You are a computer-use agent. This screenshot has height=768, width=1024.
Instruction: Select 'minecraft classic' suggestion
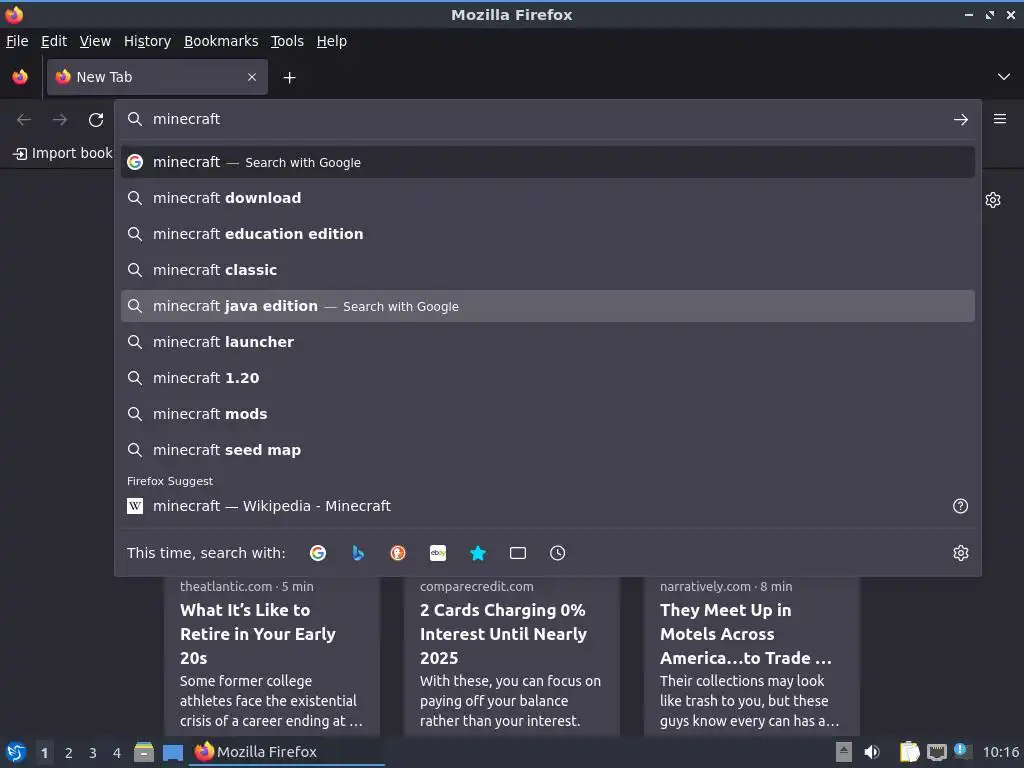[x=548, y=270]
